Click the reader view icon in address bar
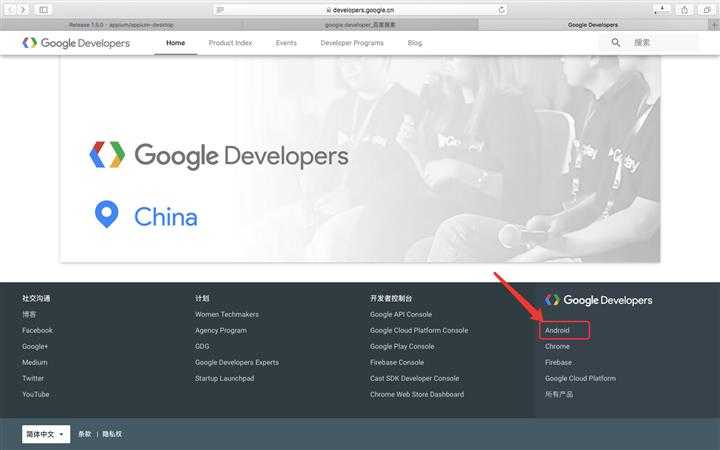The width and height of the screenshot is (720, 450). click(x=220, y=10)
